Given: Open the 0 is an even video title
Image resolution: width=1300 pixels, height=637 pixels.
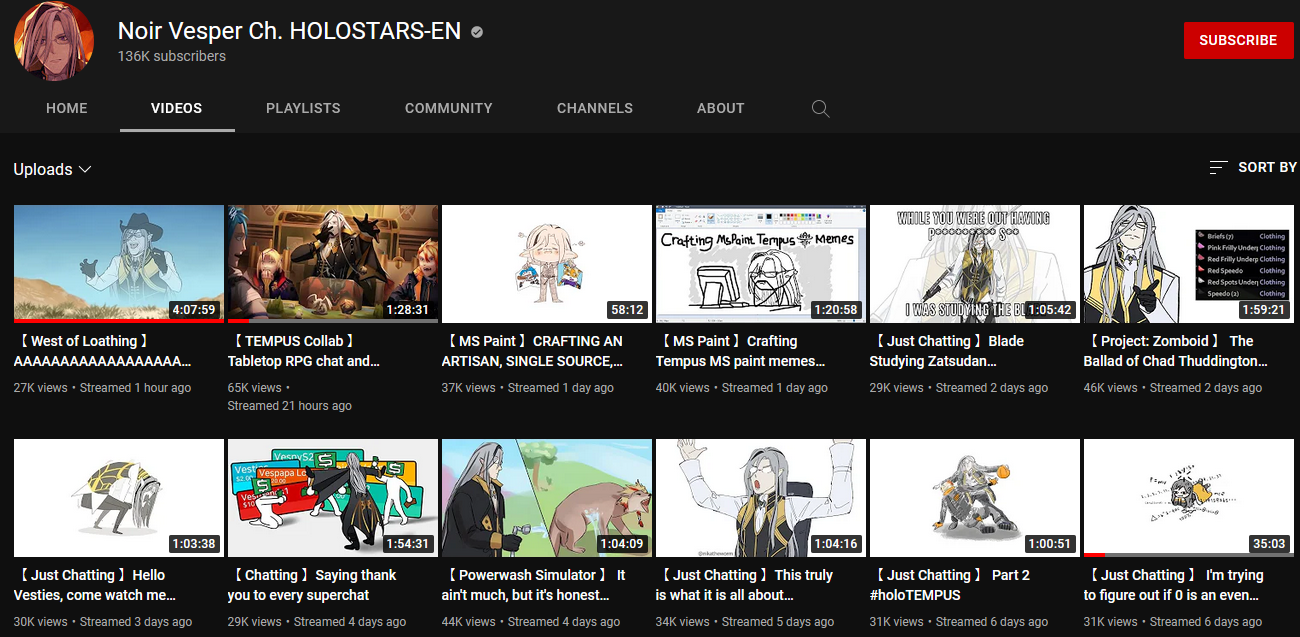Looking at the screenshot, I should tap(1174, 585).
